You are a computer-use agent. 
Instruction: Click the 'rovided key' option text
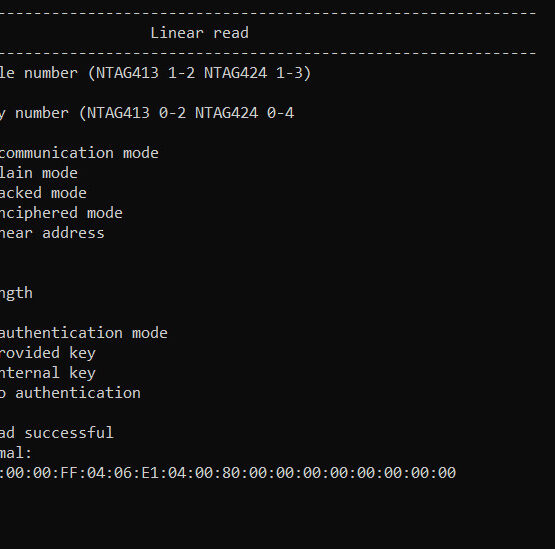tap(48, 353)
